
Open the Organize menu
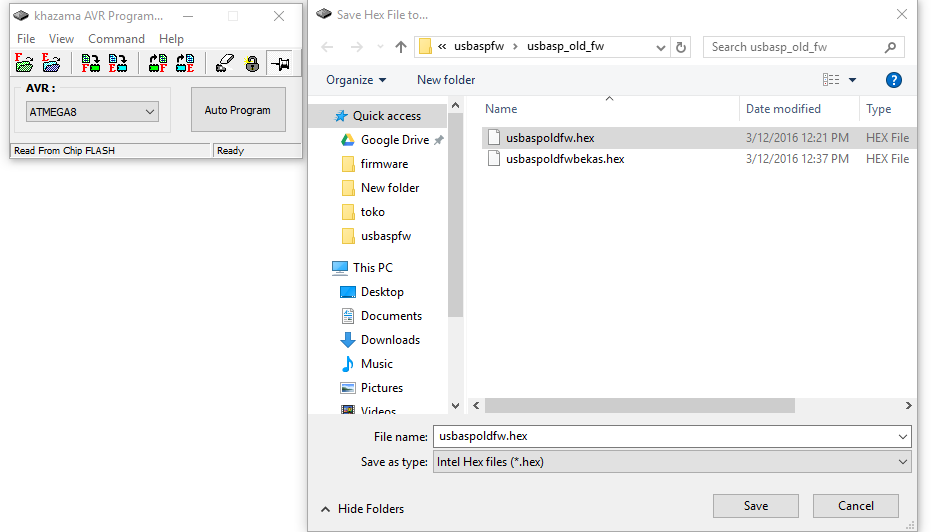click(356, 80)
